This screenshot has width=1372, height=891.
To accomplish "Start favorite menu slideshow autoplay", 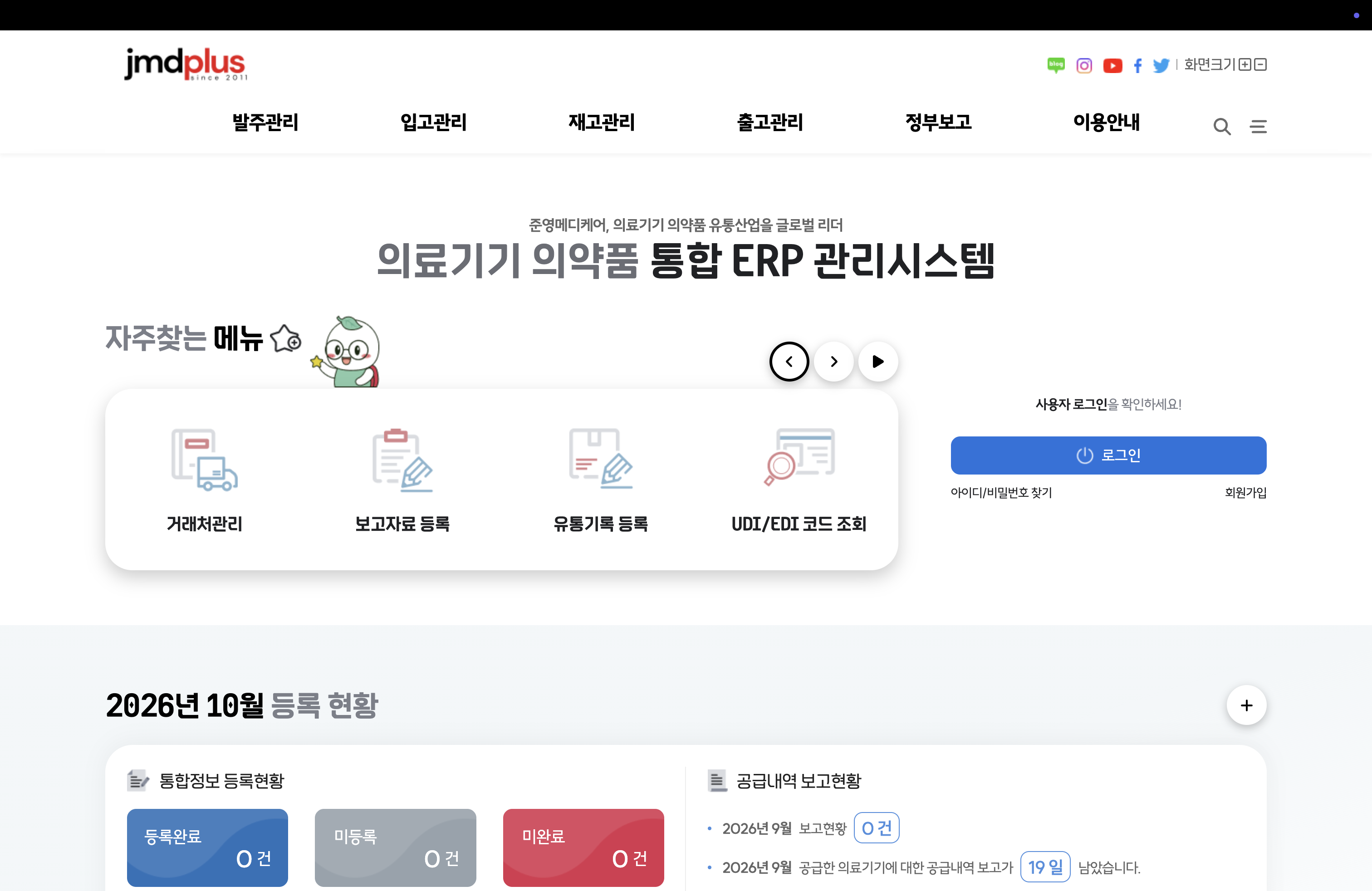I will pyautogui.click(x=878, y=362).
